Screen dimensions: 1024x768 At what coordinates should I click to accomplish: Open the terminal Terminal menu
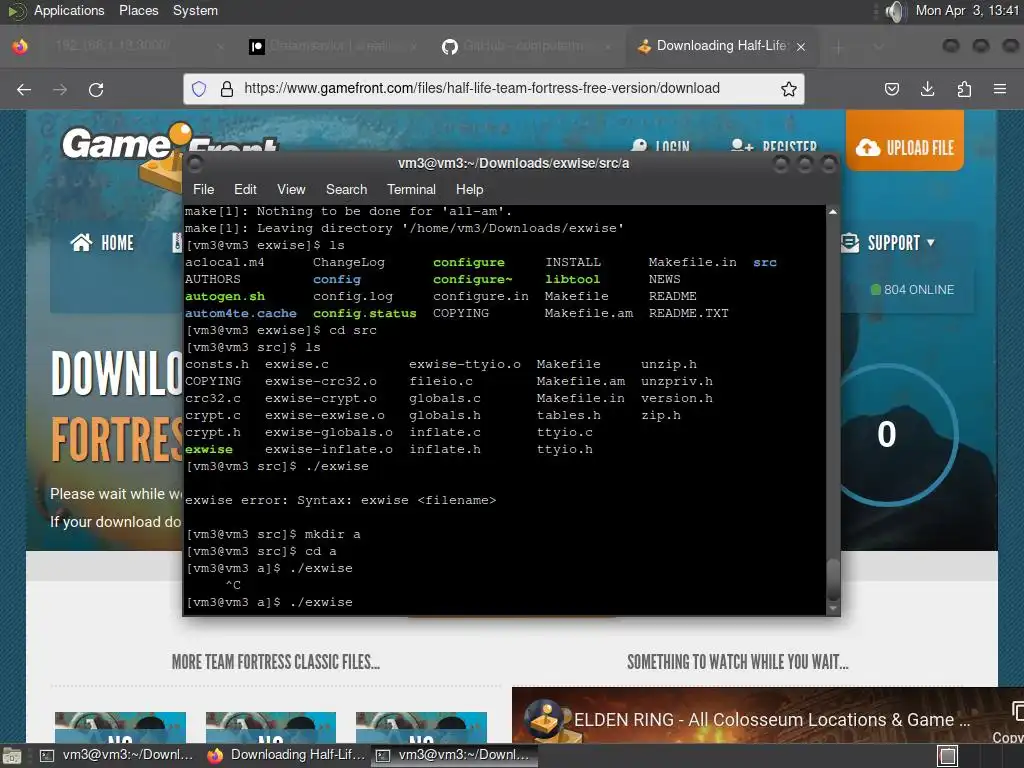click(411, 189)
